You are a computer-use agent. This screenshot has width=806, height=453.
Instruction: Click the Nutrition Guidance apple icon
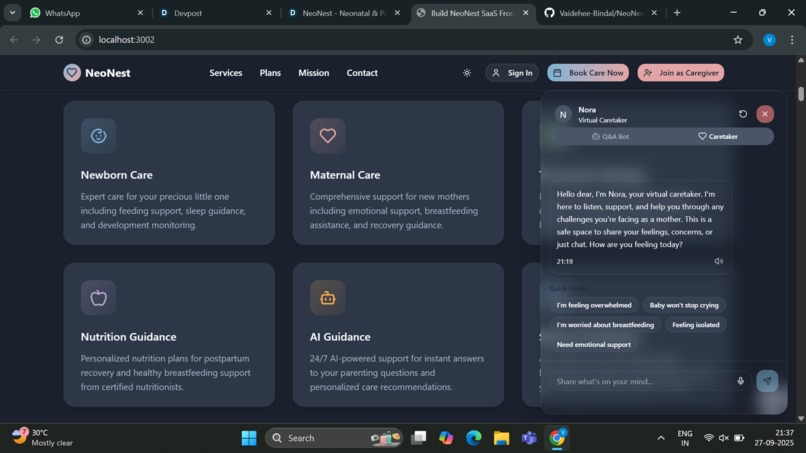pos(98,298)
